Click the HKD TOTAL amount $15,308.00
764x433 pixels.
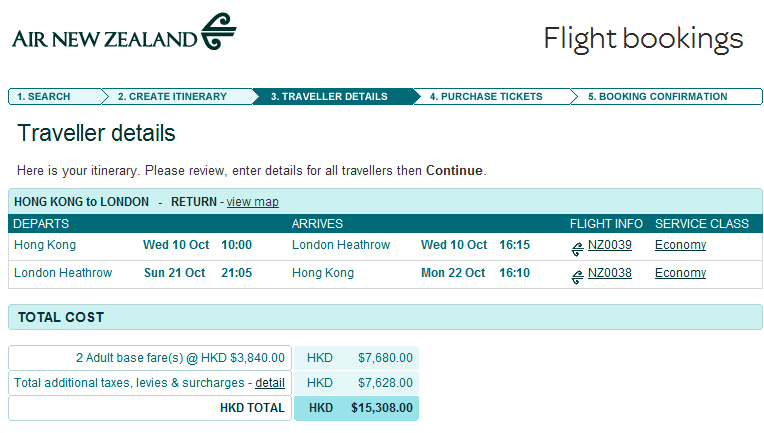click(x=380, y=408)
